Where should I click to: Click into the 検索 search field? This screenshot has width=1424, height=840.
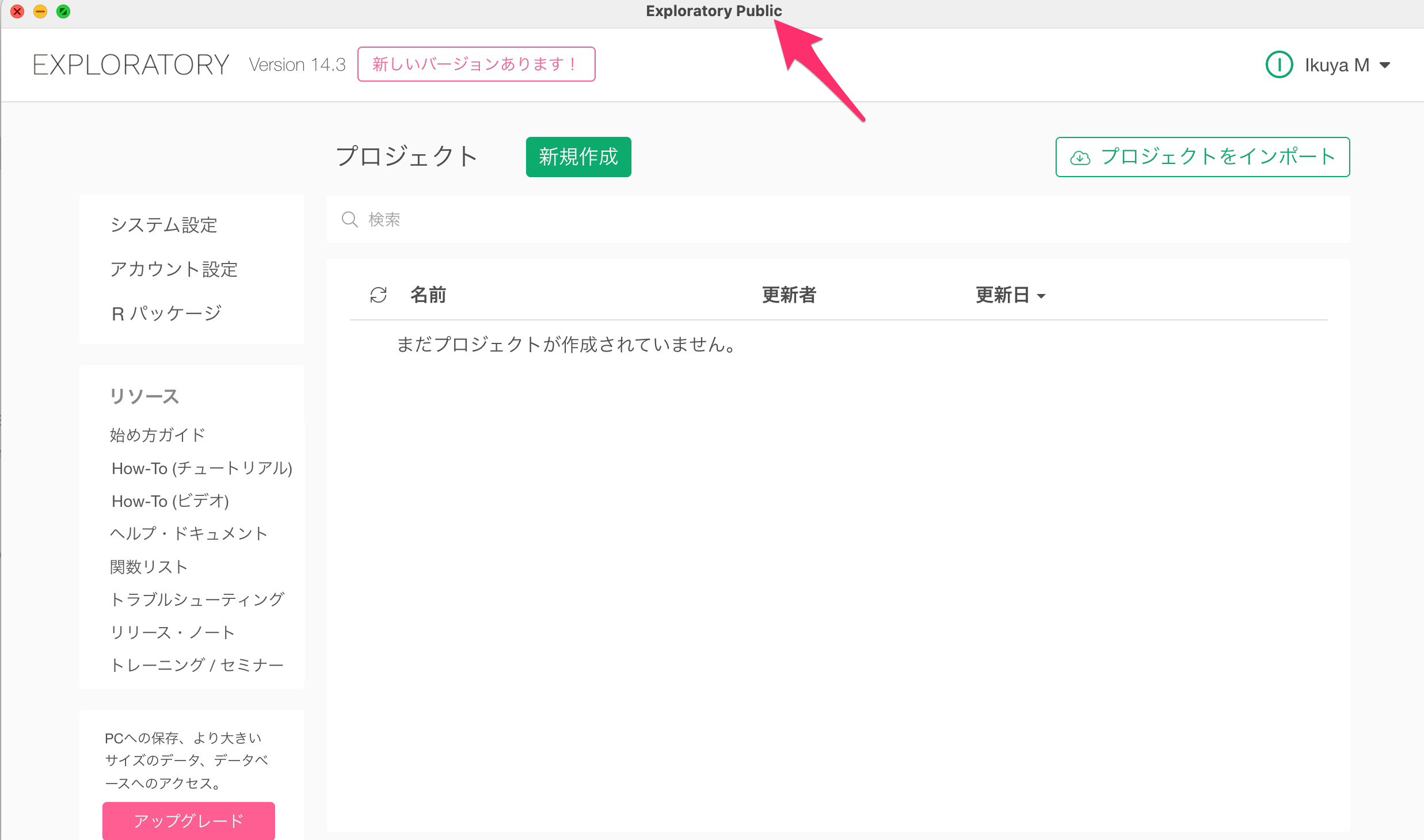(806, 219)
